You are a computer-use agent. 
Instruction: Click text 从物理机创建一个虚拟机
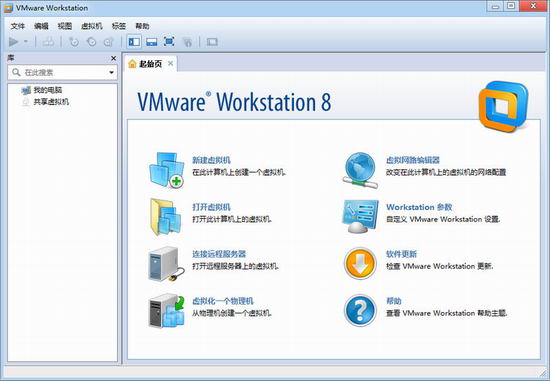coord(232,313)
